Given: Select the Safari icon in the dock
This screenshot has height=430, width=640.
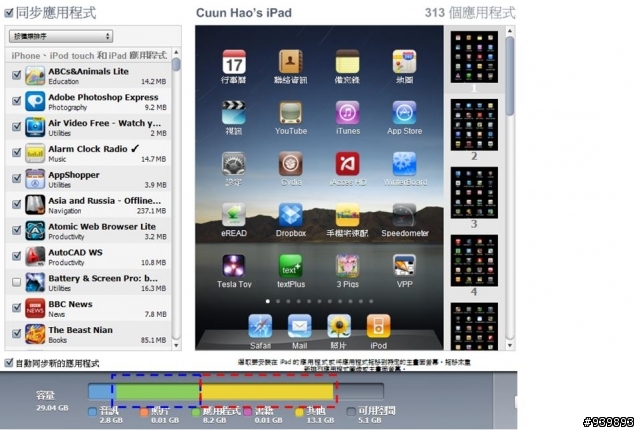Looking at the screenshot, I should tap(260, 326).
